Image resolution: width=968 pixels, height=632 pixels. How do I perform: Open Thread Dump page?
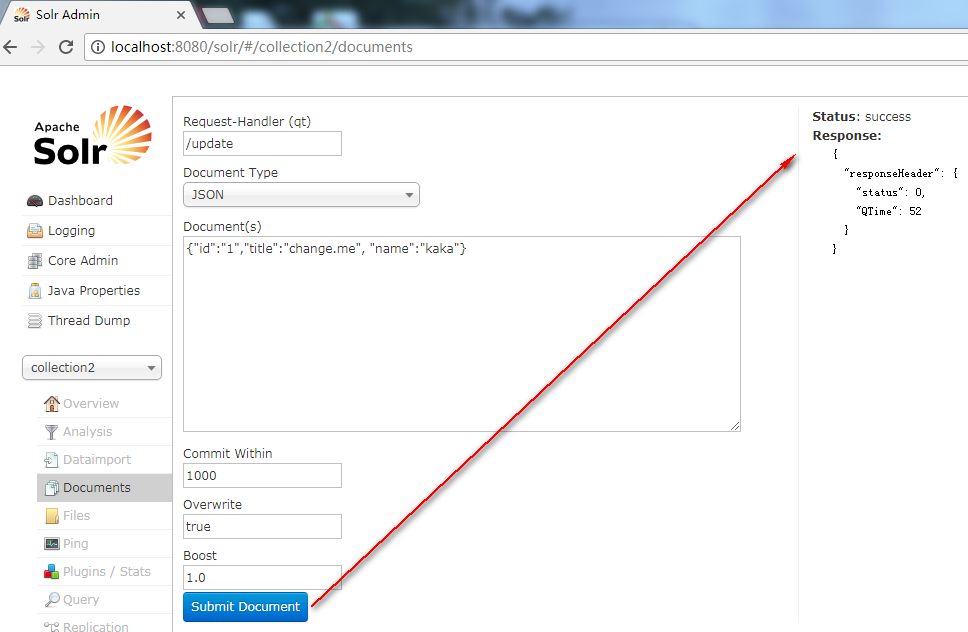click(x=89, y=321)
